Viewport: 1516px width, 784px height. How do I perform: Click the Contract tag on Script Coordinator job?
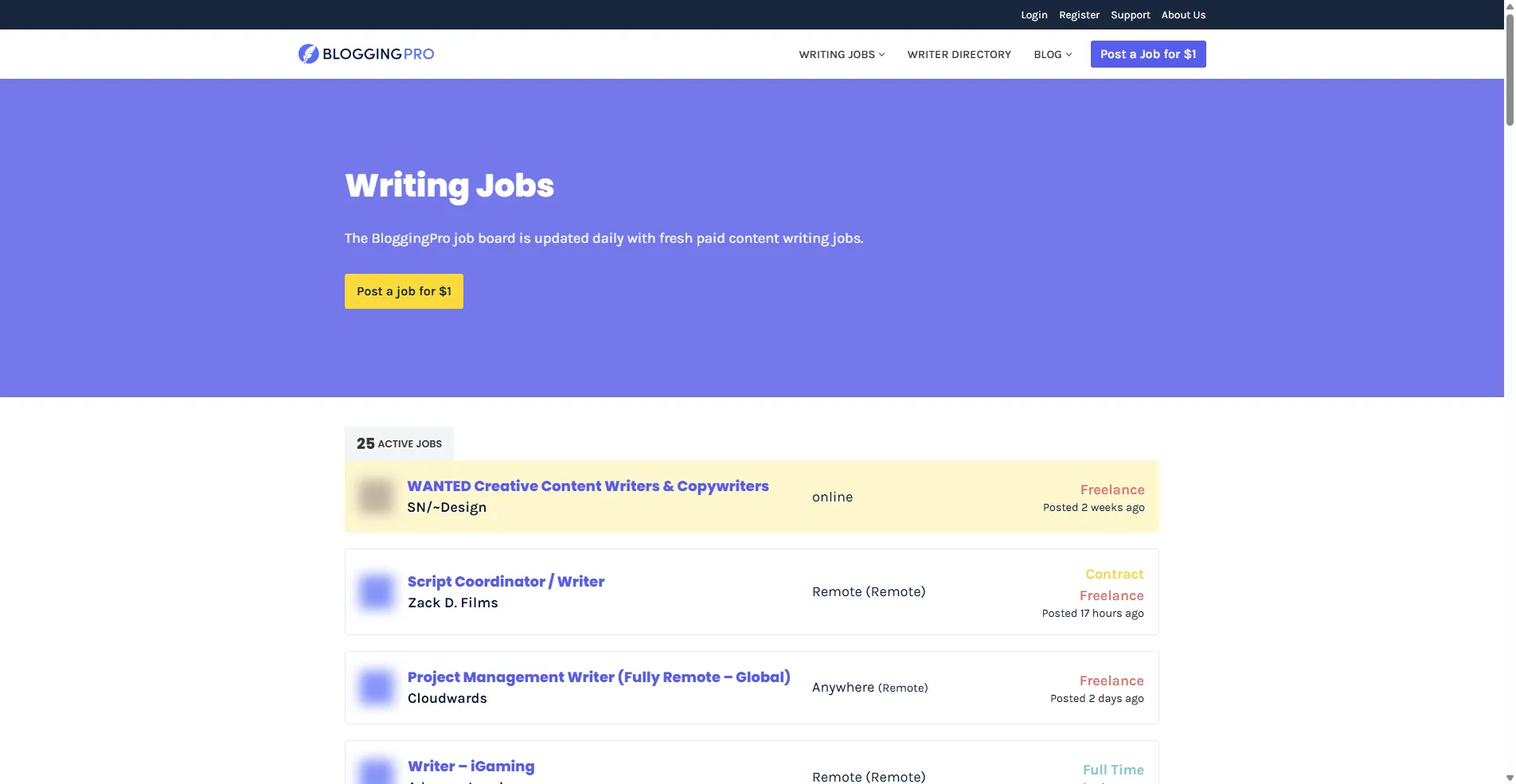tap(1114, 574)
